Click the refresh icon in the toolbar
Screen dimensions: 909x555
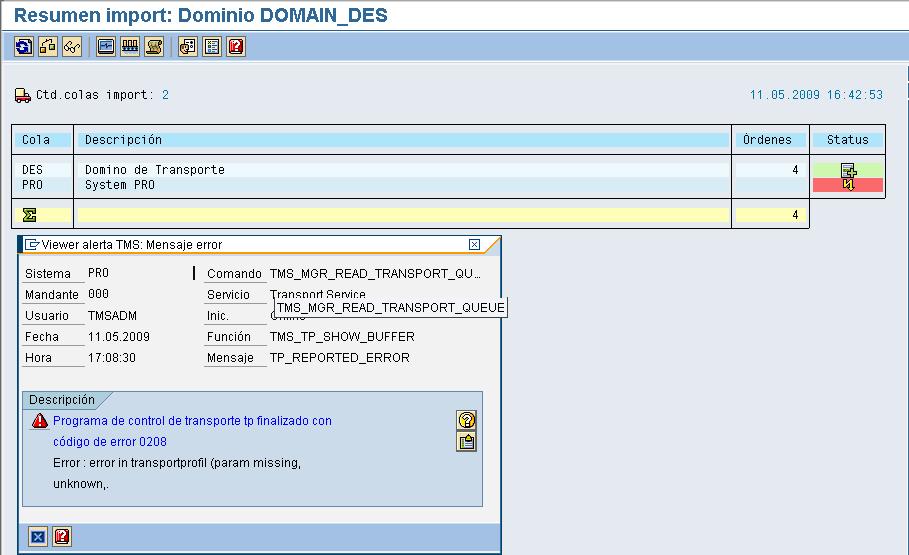coord(24,46)
